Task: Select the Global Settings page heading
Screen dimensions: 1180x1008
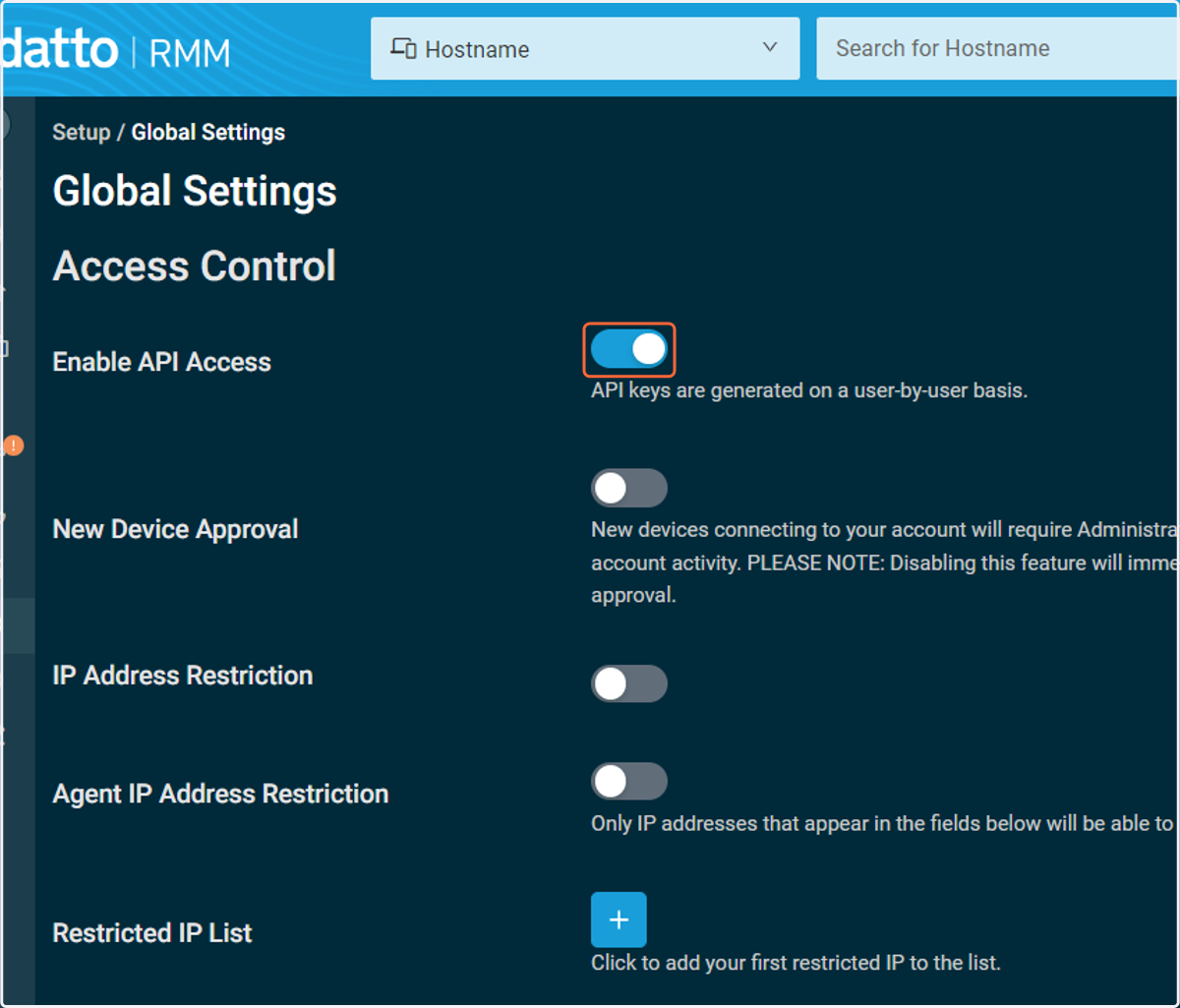Action: point(195,191)
